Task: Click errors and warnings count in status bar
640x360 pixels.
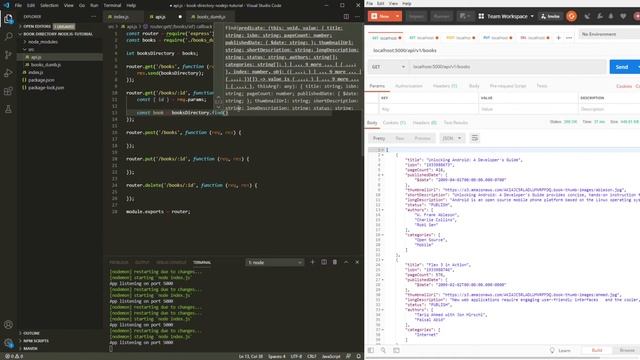Action: 14,356
